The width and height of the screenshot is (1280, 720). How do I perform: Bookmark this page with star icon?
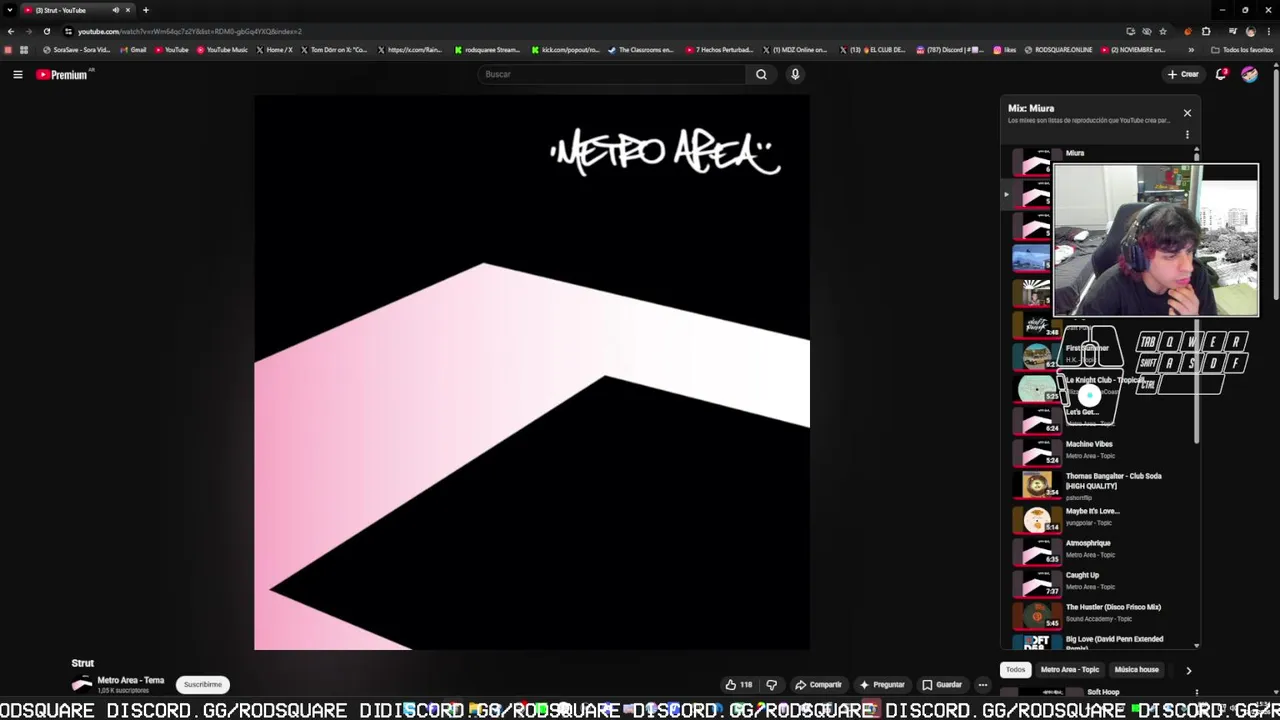pyautogui.click(x=1163, y=31)
